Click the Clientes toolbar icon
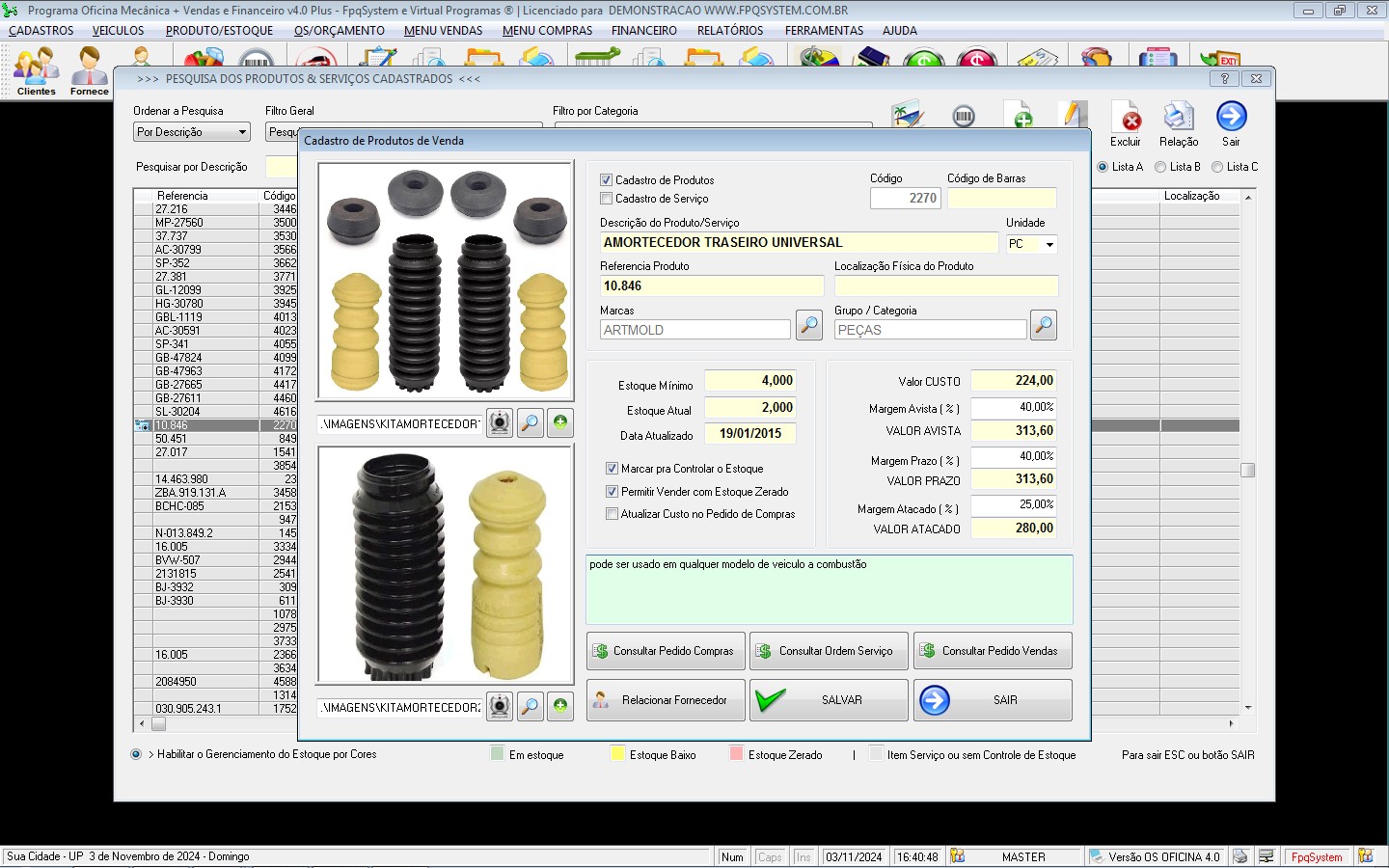Viewport: 1389px width, 868px height. (x=36, y=69)
